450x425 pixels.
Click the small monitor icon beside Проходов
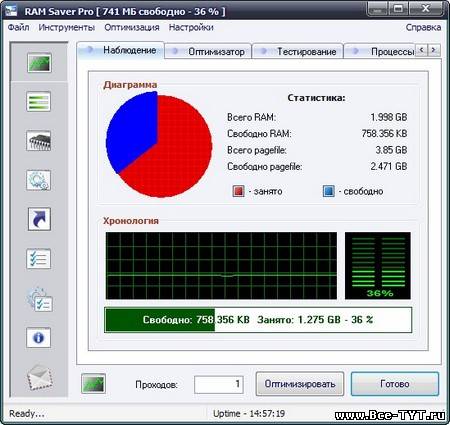[x=93, y=384]
